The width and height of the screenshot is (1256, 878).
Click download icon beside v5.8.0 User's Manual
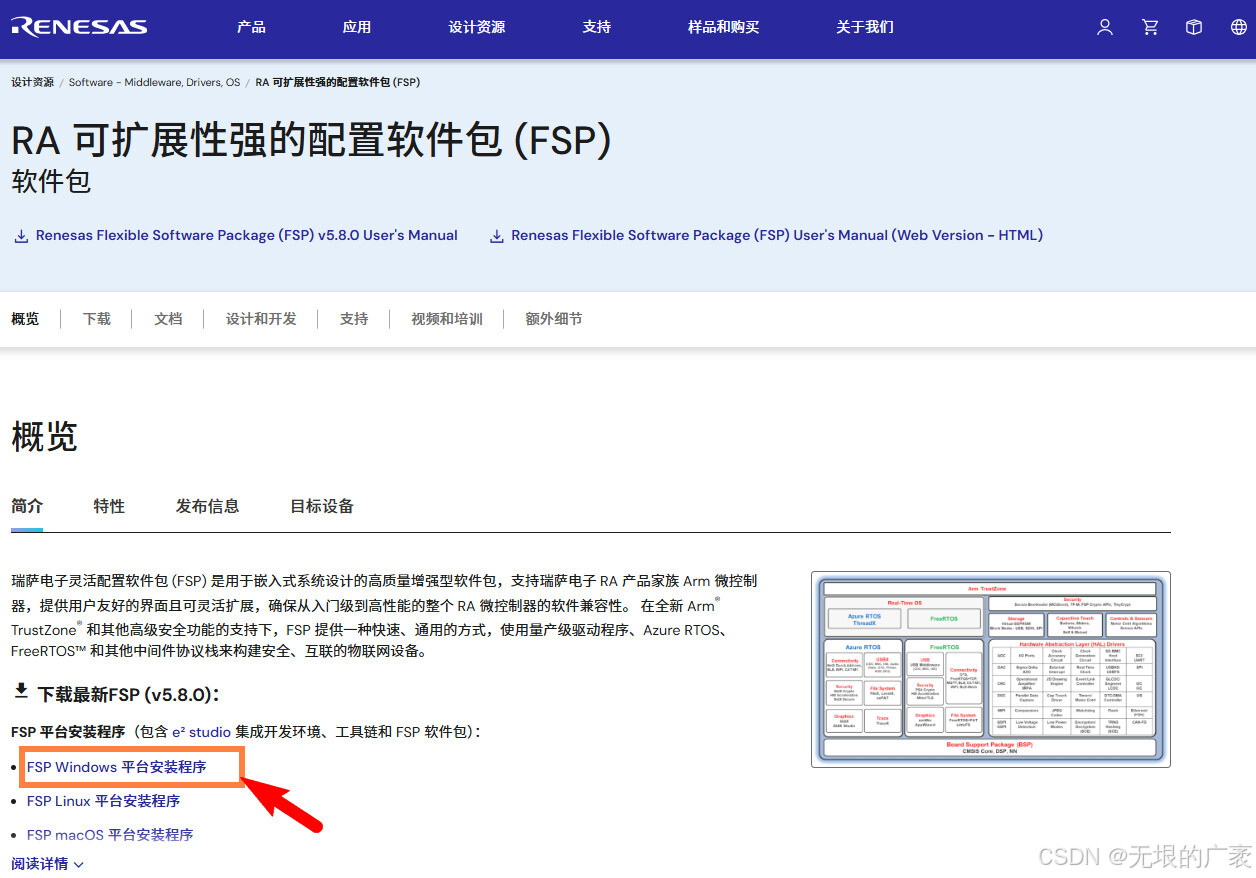(x=21, y=236)
